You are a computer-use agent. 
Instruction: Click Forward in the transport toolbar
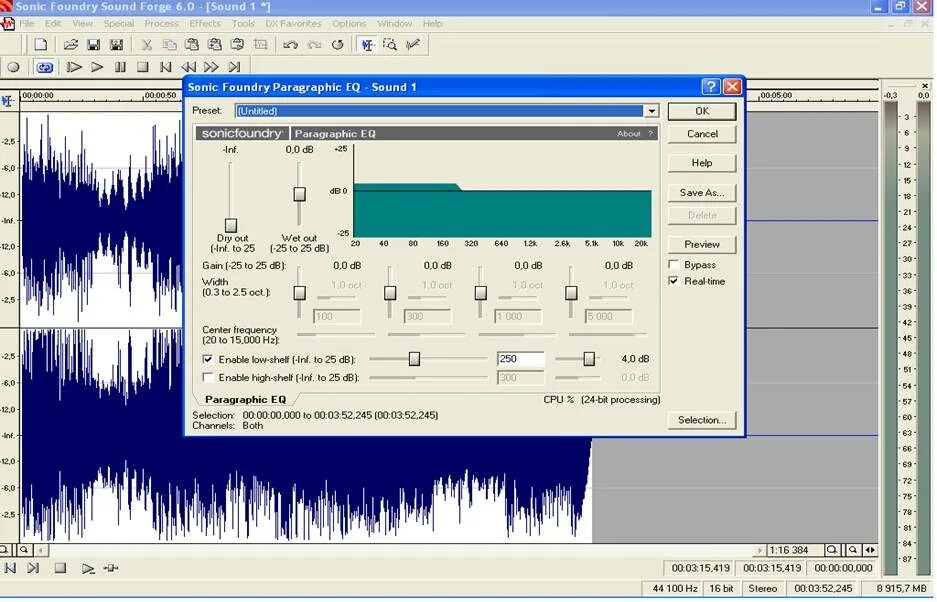(x=211, y=68)
